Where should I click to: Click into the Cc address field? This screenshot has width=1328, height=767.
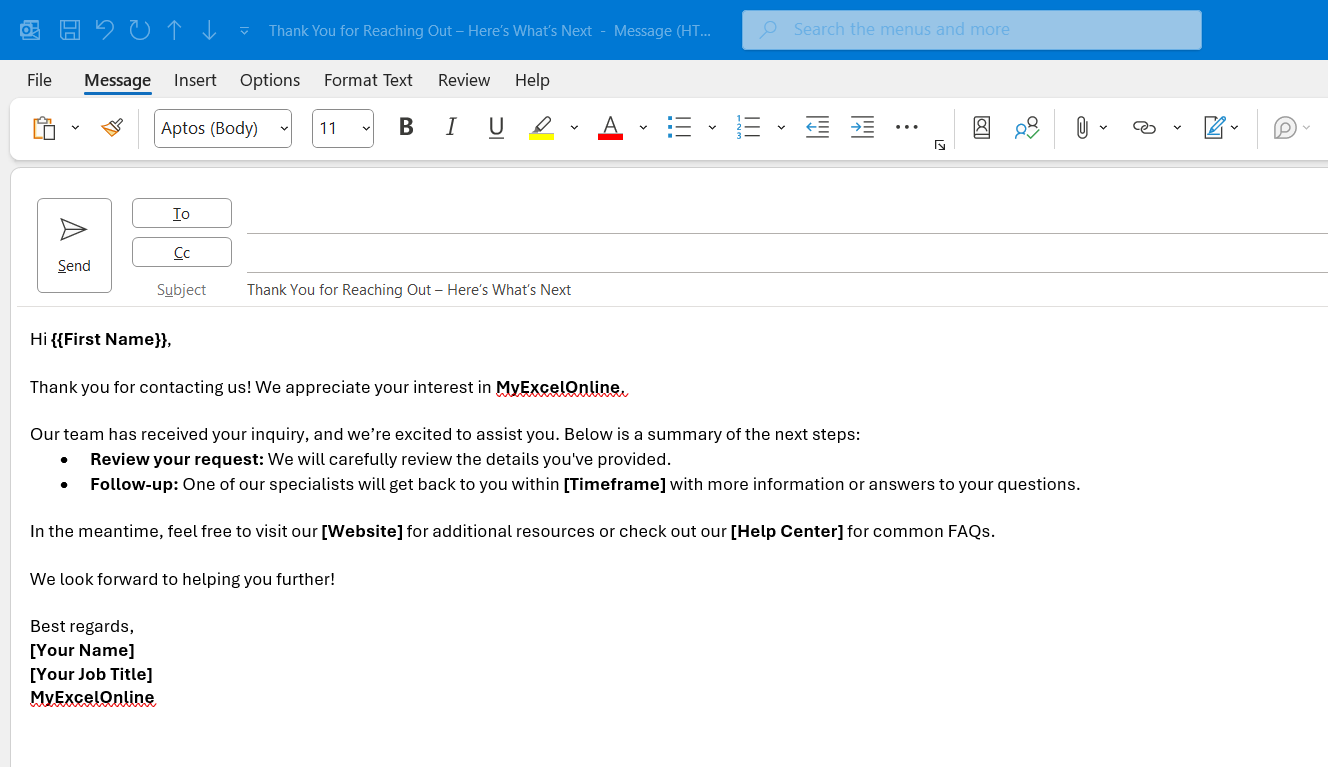click(x=787, y=253)
